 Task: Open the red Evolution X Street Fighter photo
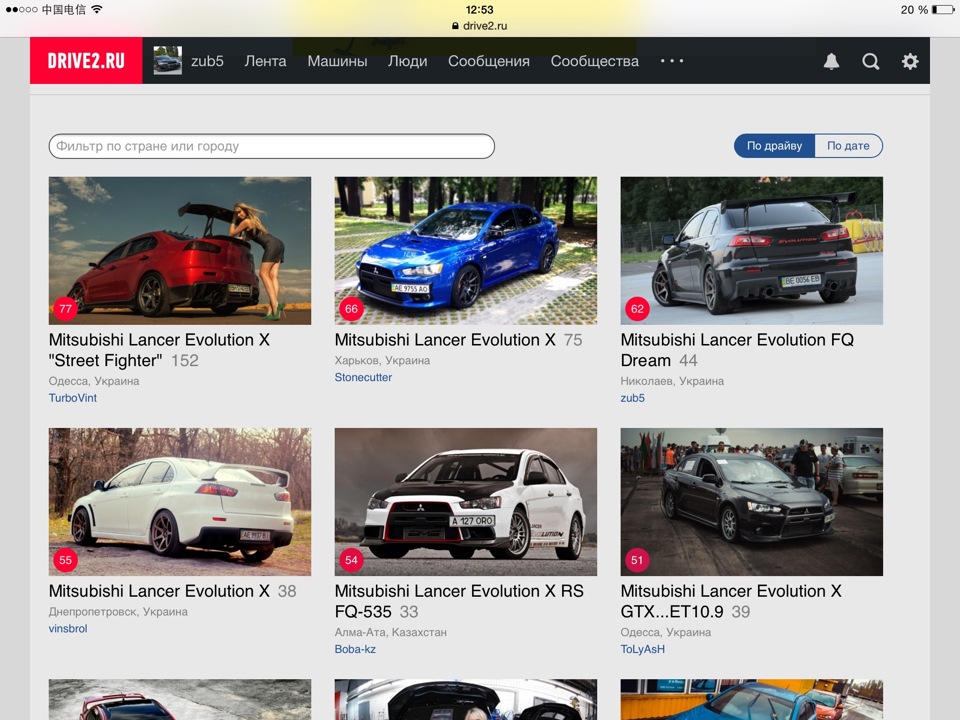coord(180,250)
